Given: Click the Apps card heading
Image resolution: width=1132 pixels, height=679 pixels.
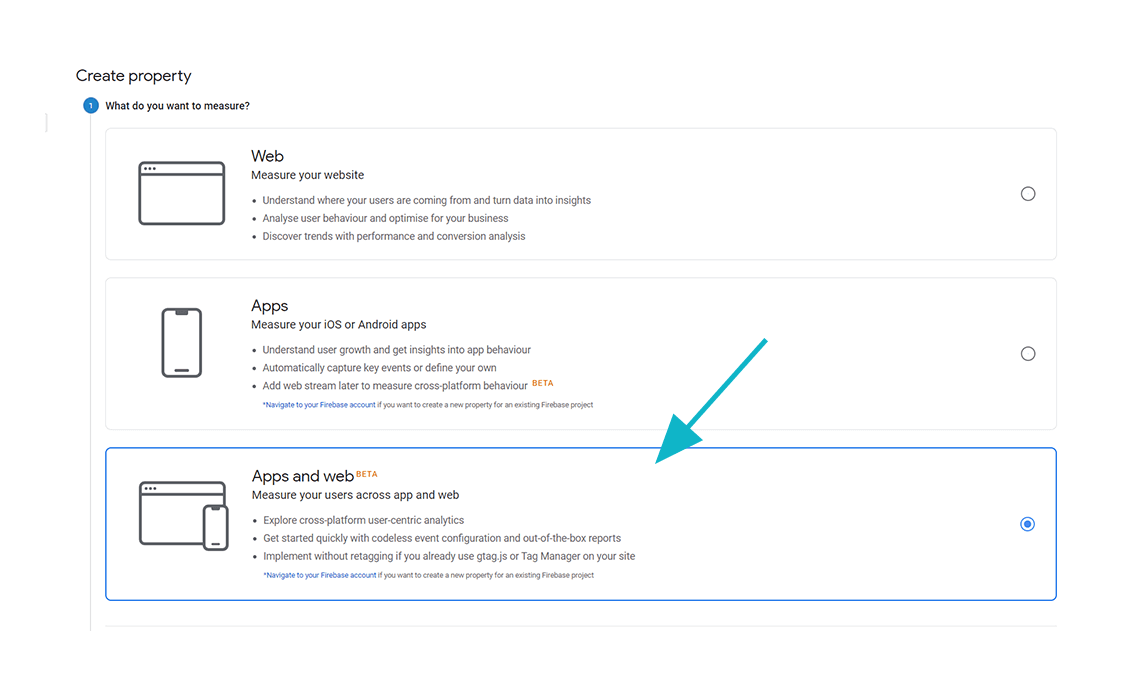Looking at the screenshot, I should pos(269,306).
